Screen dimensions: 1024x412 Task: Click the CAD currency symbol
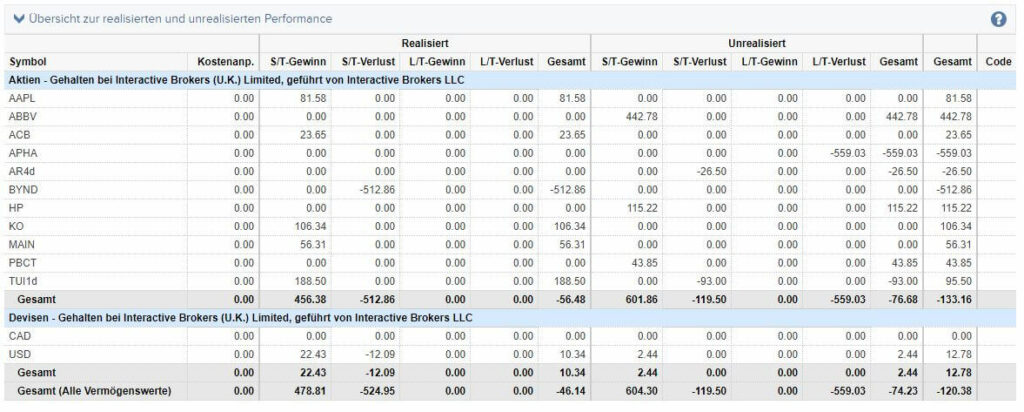tap(20, 336)
